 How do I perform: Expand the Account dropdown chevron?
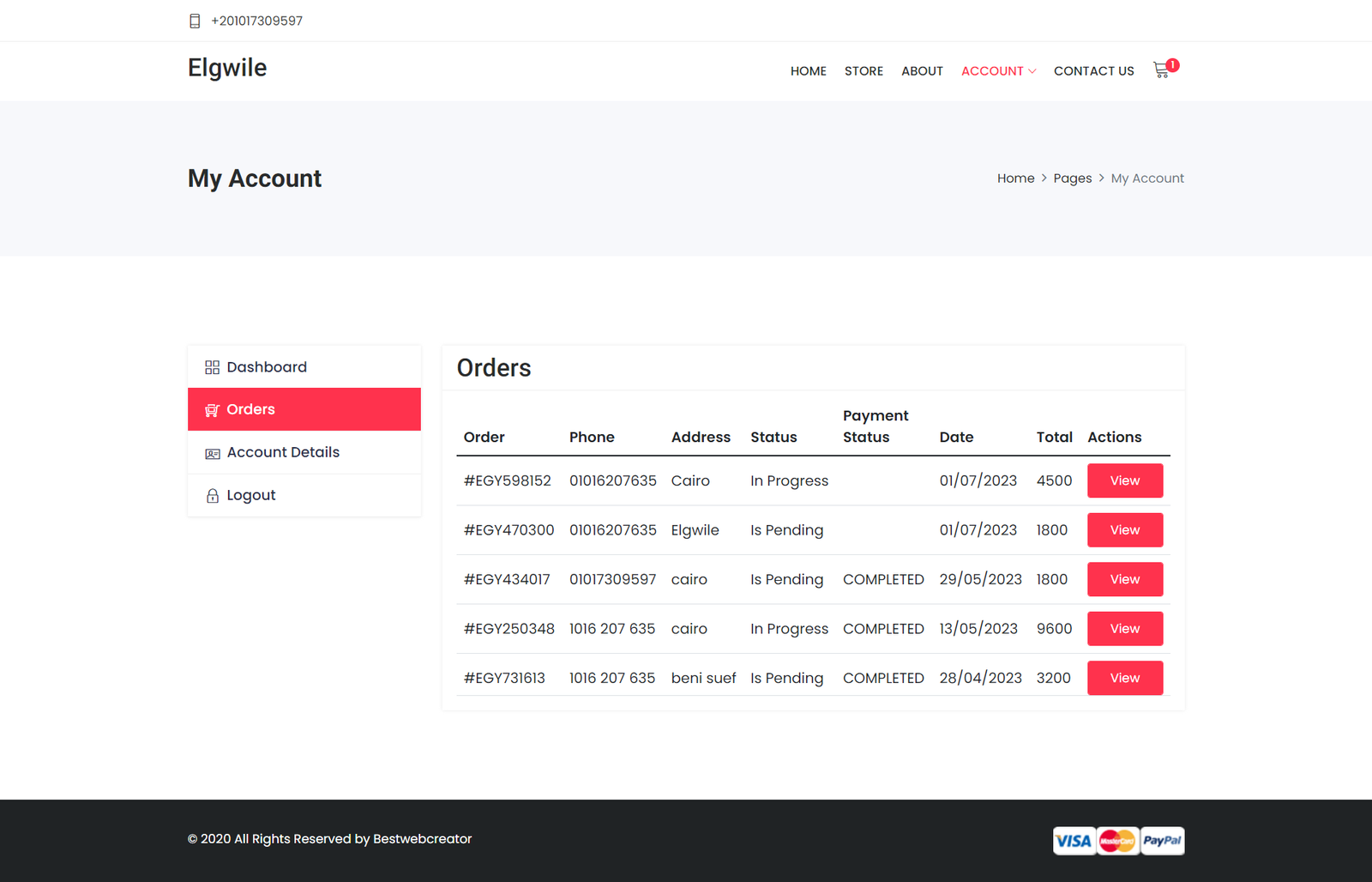(x=1032, y=71)
